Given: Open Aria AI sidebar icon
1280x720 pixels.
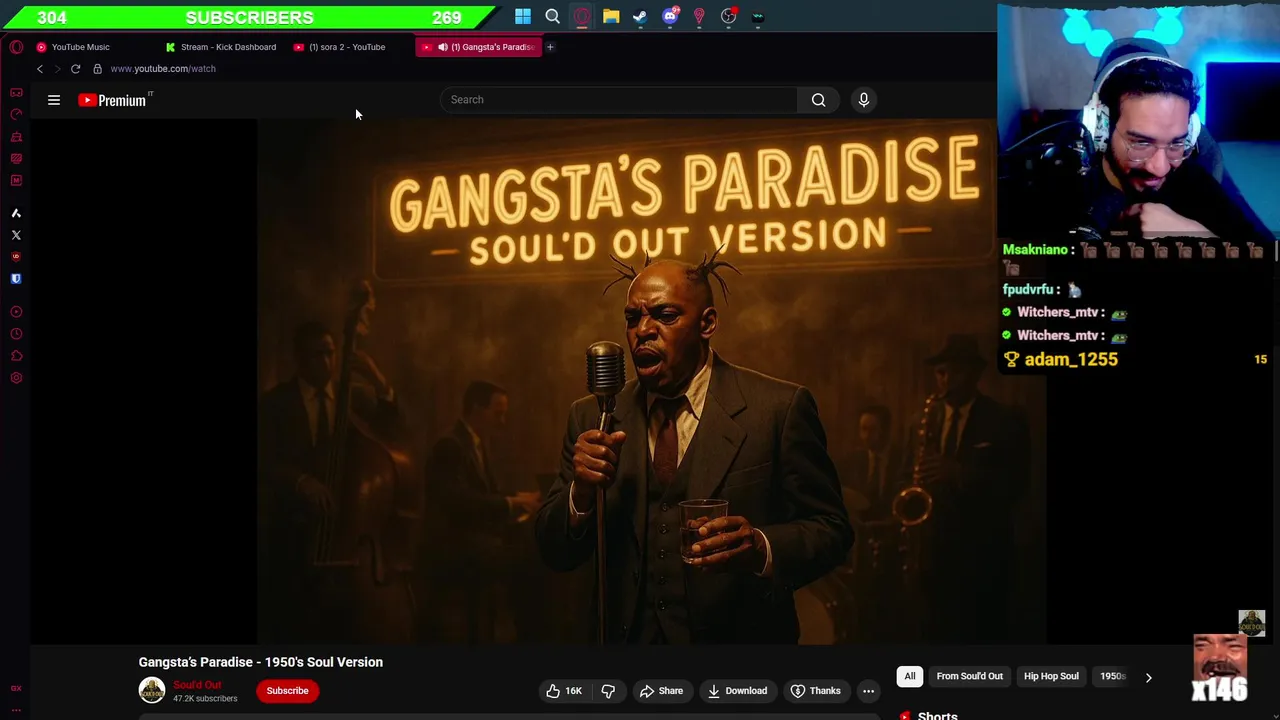Looking at the screenshot, I should coord(16,213).
